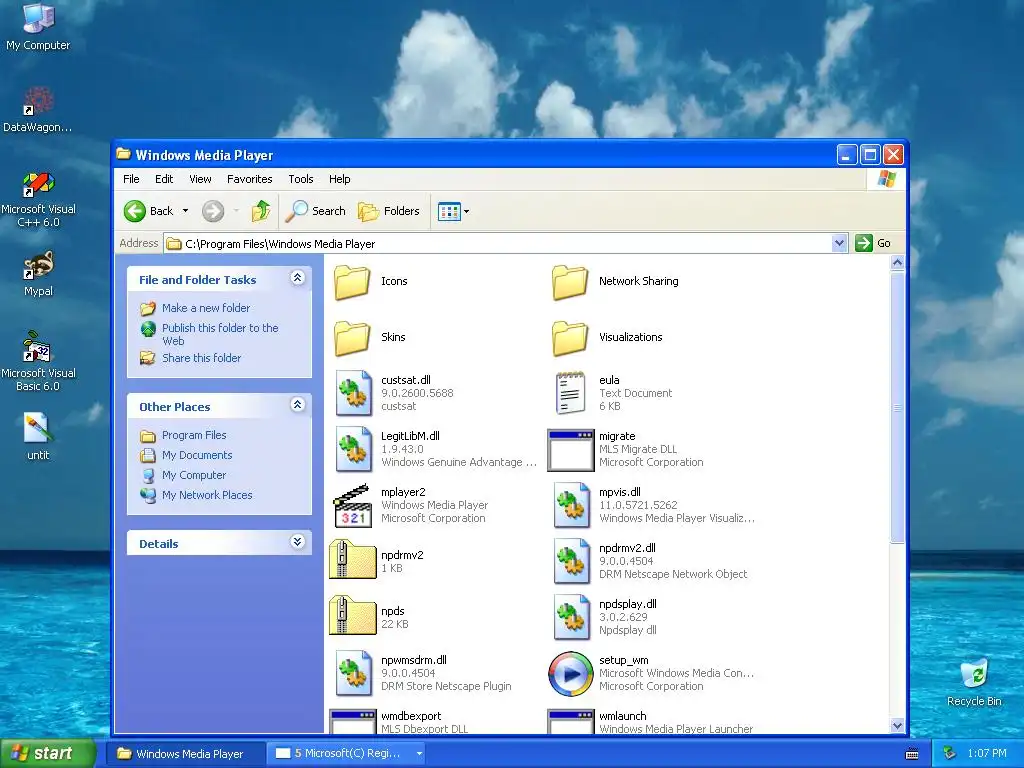Open the Start menu
The height and width of the screenshot is (768, 1024).
pyautogui.click(x=47, y=754)
